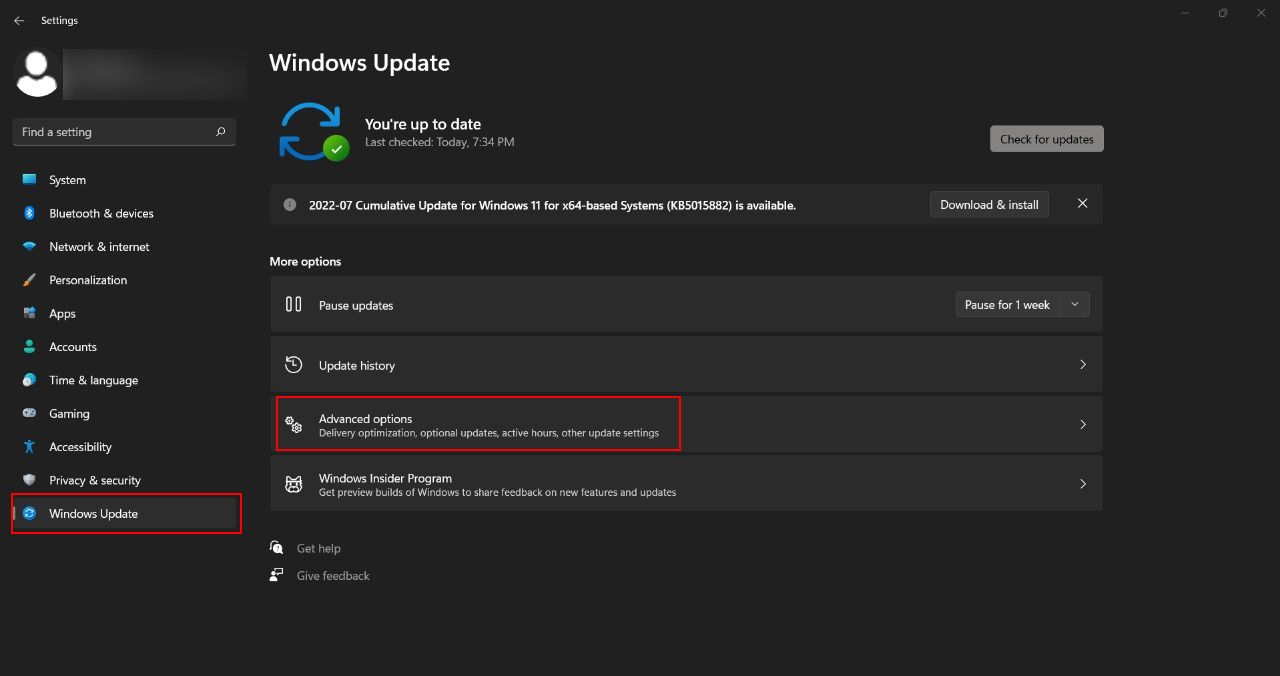Select the Network & internet icon

[x=30, y=246]
